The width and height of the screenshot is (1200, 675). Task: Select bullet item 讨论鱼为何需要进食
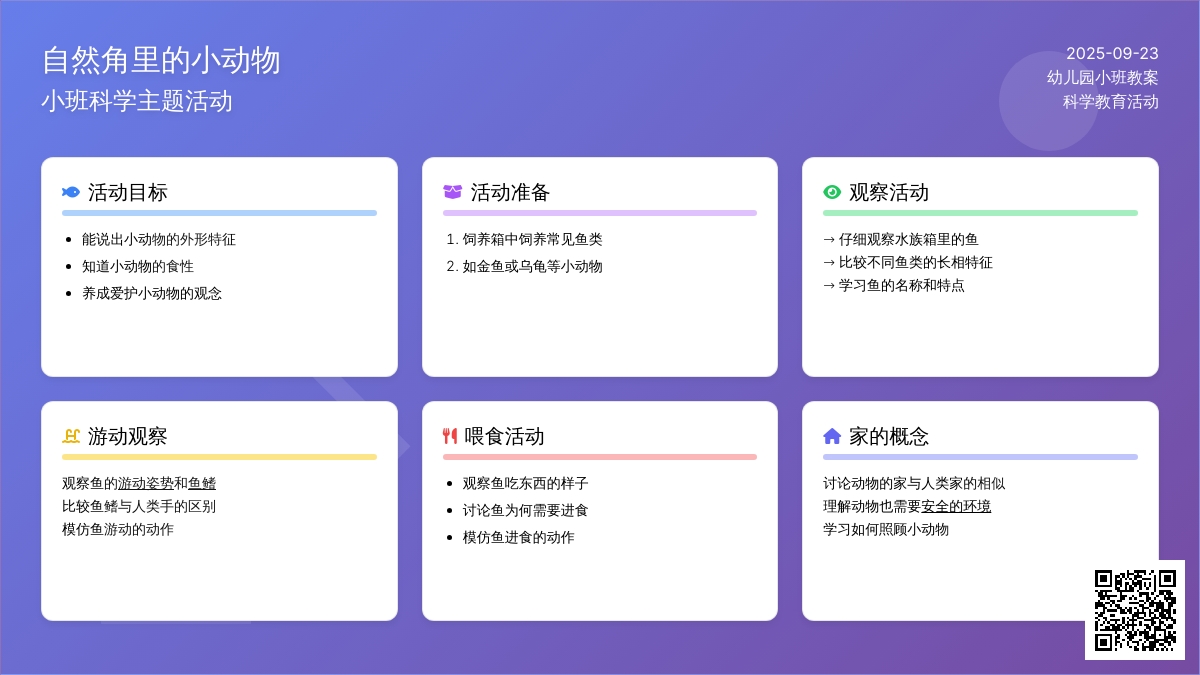[x=525, y=510]
